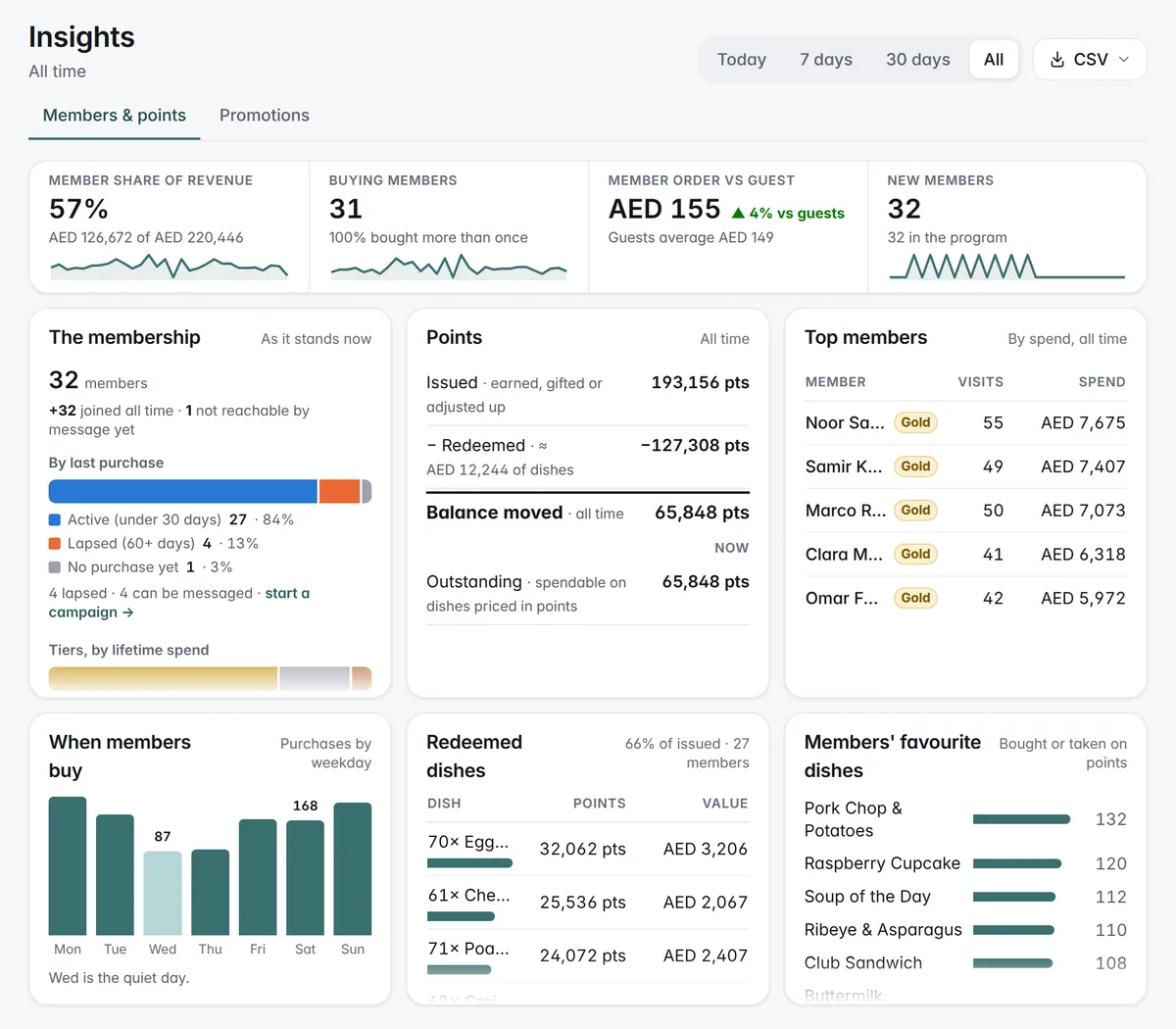
Task: Click AED 7,675 spend value
Action: [1083, 422]
